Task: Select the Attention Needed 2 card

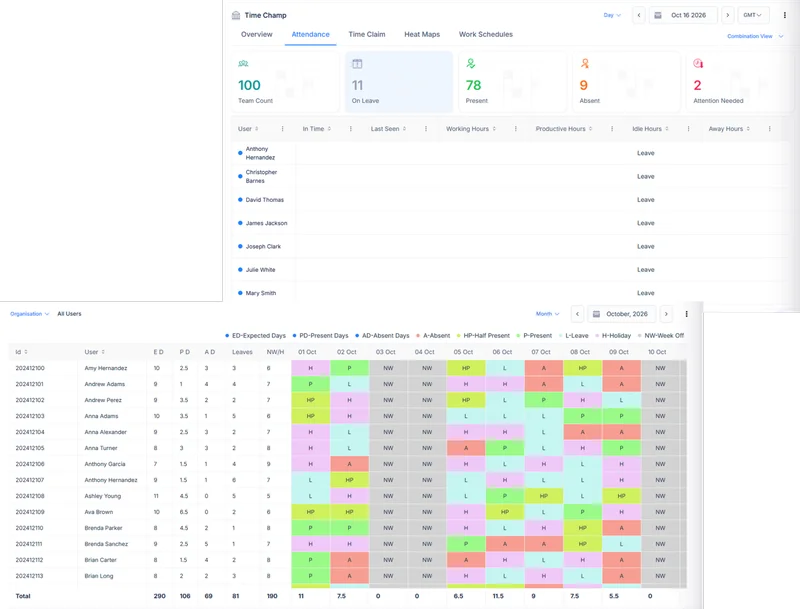Action: (740, 82)
